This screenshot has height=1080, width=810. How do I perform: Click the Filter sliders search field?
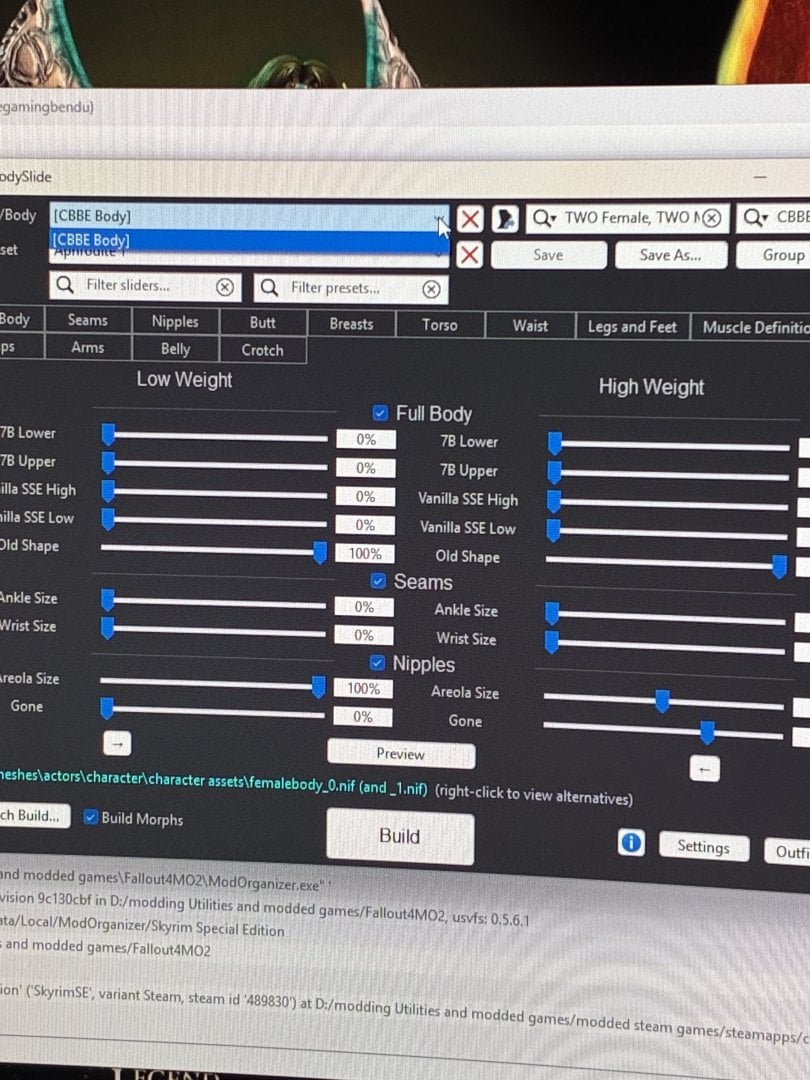pos(145,286)
